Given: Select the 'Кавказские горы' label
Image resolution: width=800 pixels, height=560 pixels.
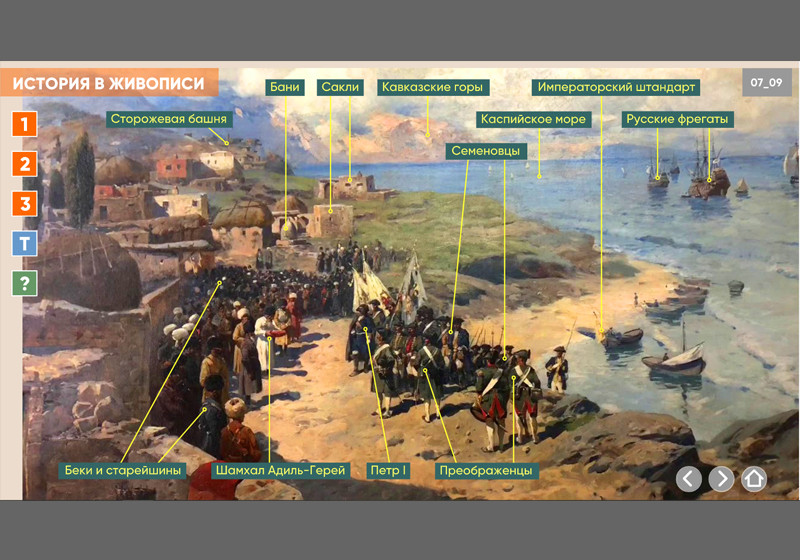Looking at the screenshot, I should [433, 87].
